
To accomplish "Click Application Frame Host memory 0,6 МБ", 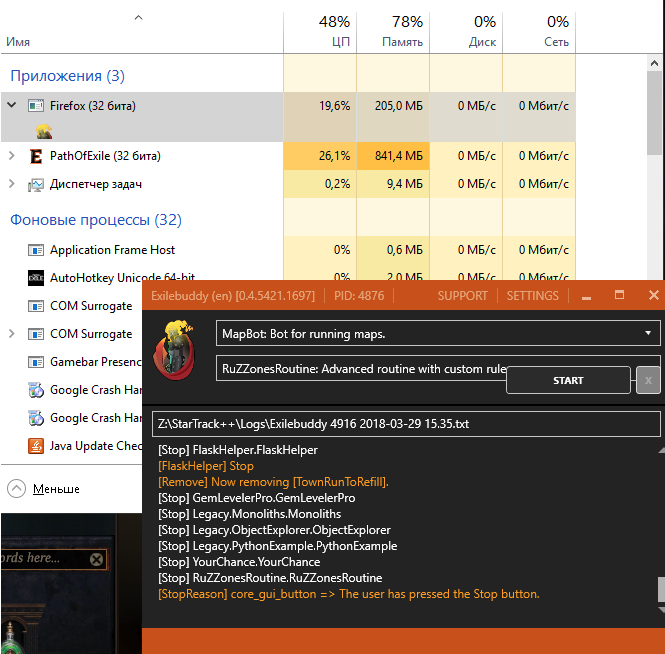I will pos(405,250).
